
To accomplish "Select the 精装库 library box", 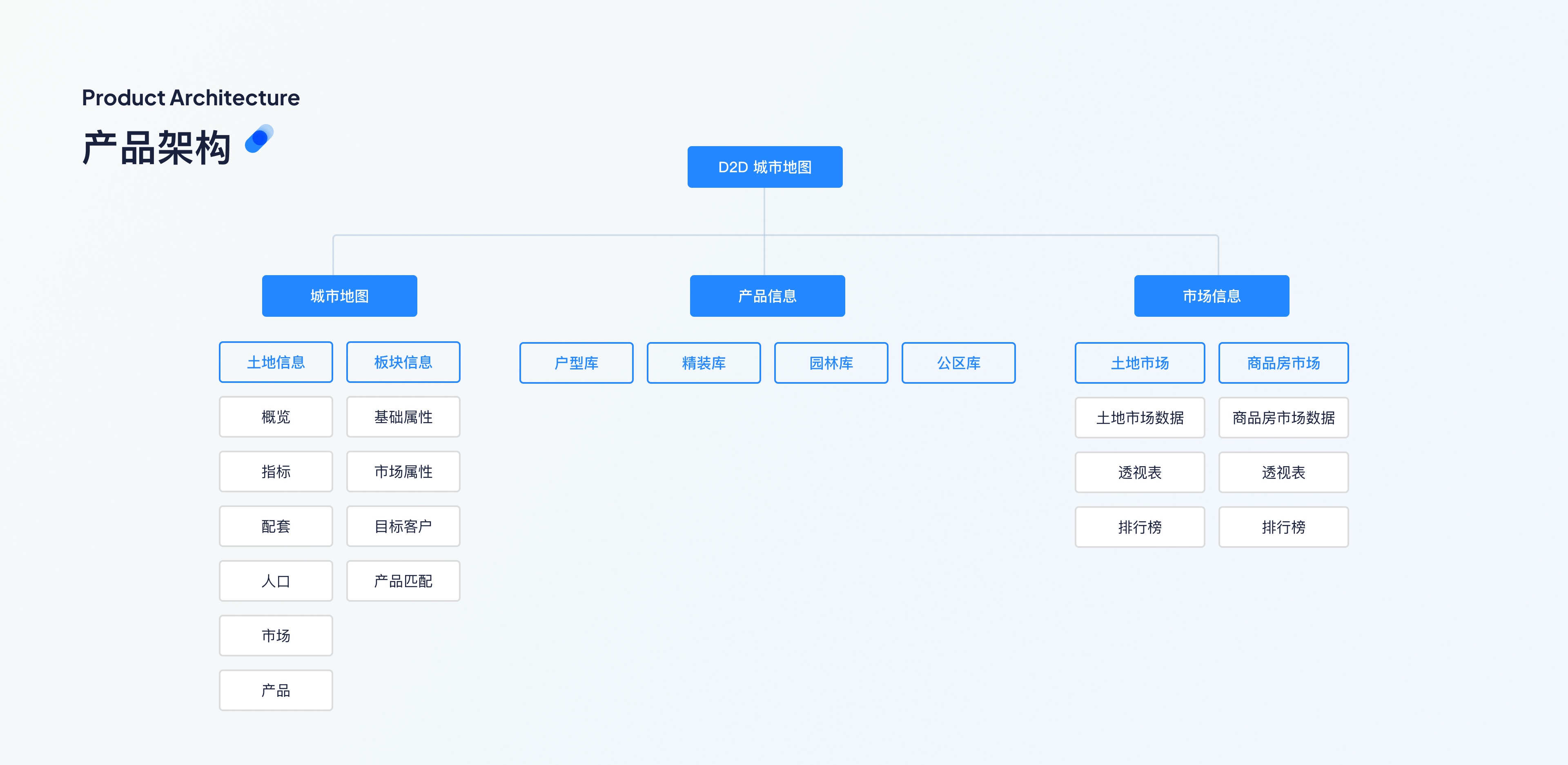I will click(703, 363).
